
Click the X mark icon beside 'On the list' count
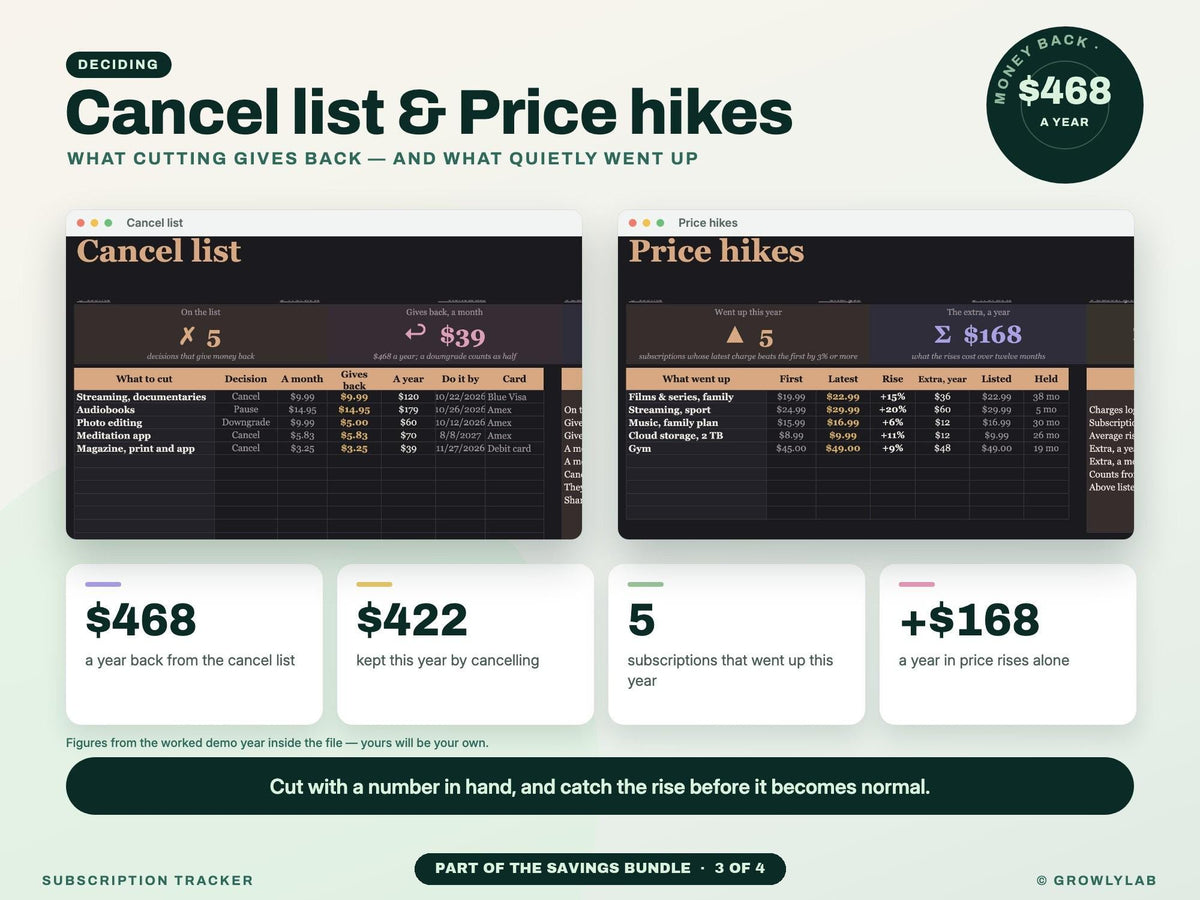[186, 337]
